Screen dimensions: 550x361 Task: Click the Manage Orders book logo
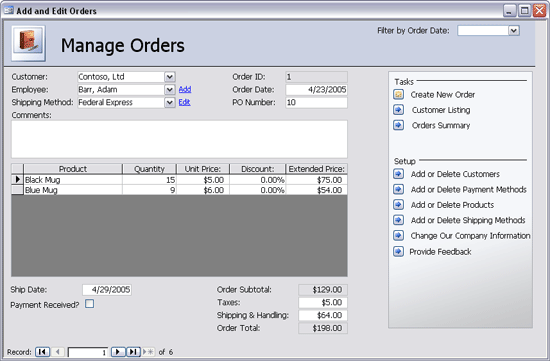(28, 43)
